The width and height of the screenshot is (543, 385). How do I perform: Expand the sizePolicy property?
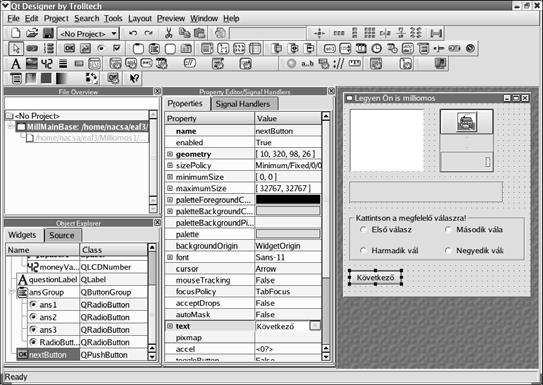(170, 165)
